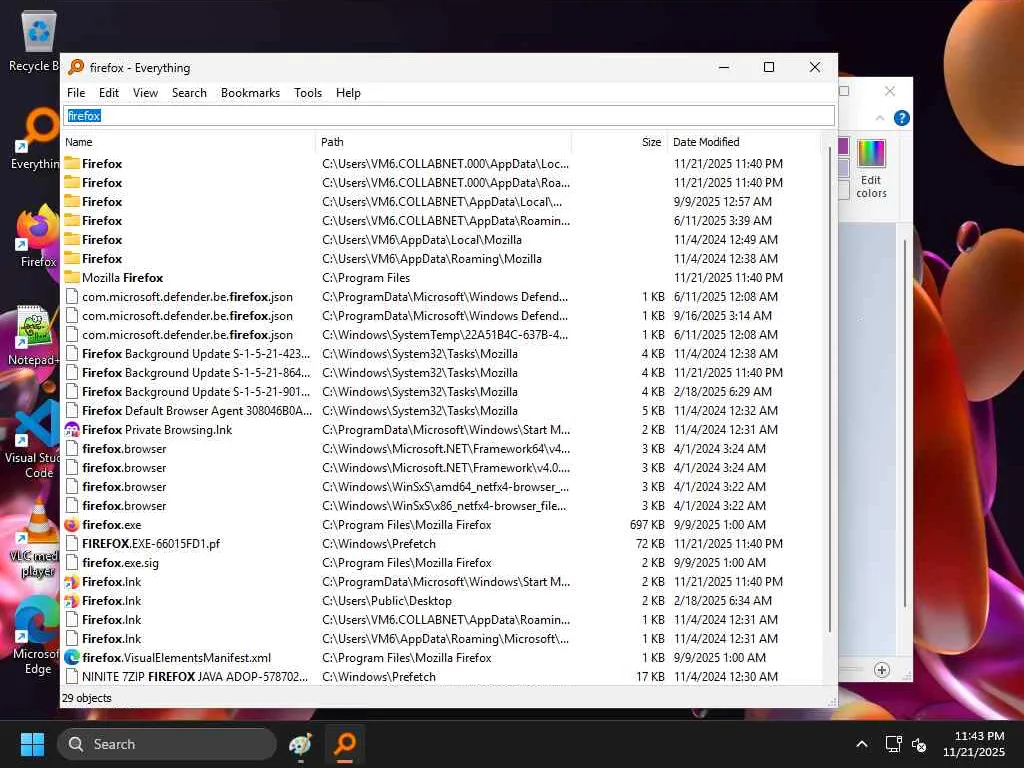1024x768 pixels.
Task: Select Firefox Default Browser Agent file icon
Action: (x=72, y=411)
